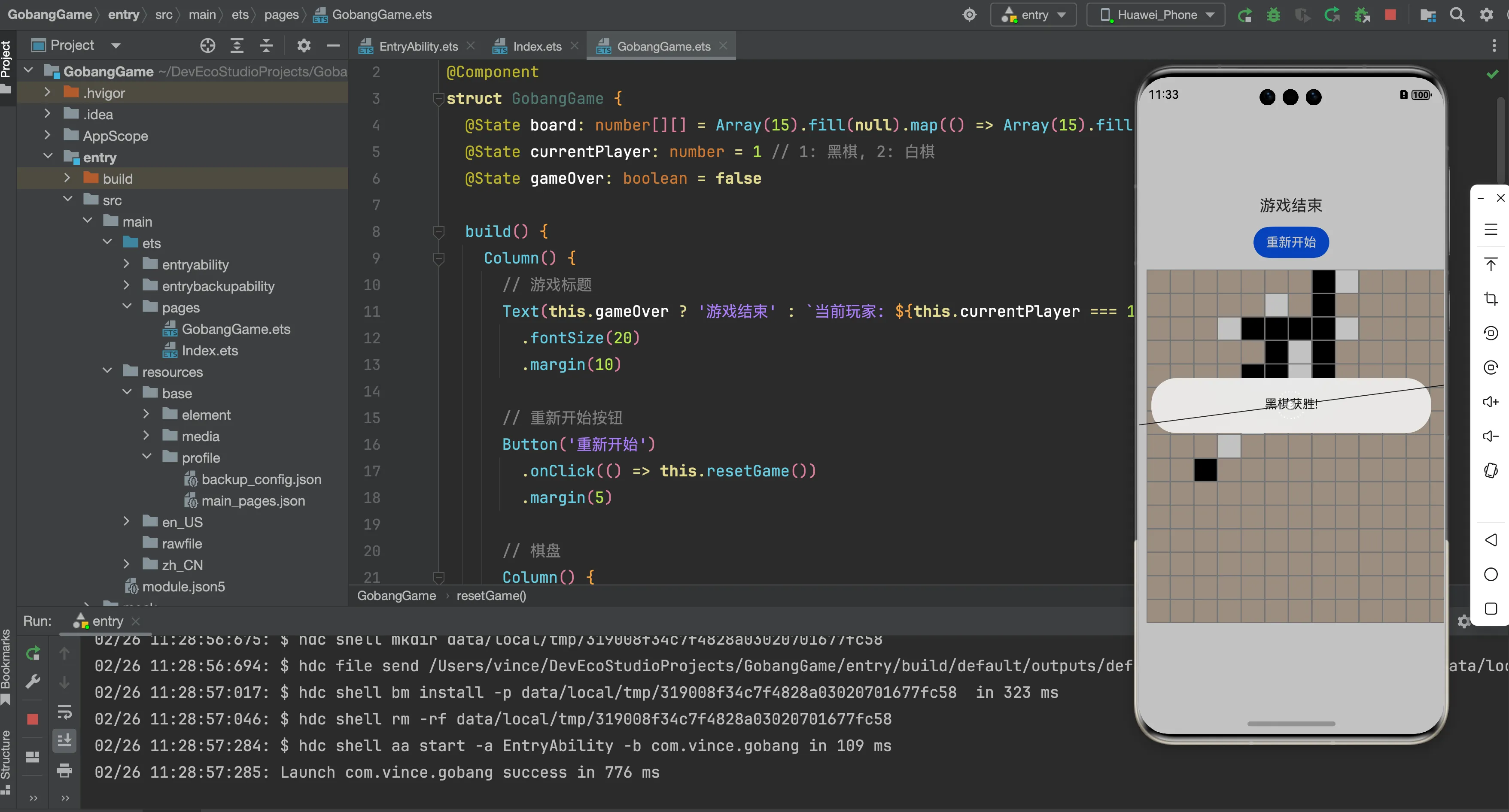Image resolution: width=1509 pixels, height=812 pixels.
Task: Click emulator volume up icon
Action: tap(1490, 402)
